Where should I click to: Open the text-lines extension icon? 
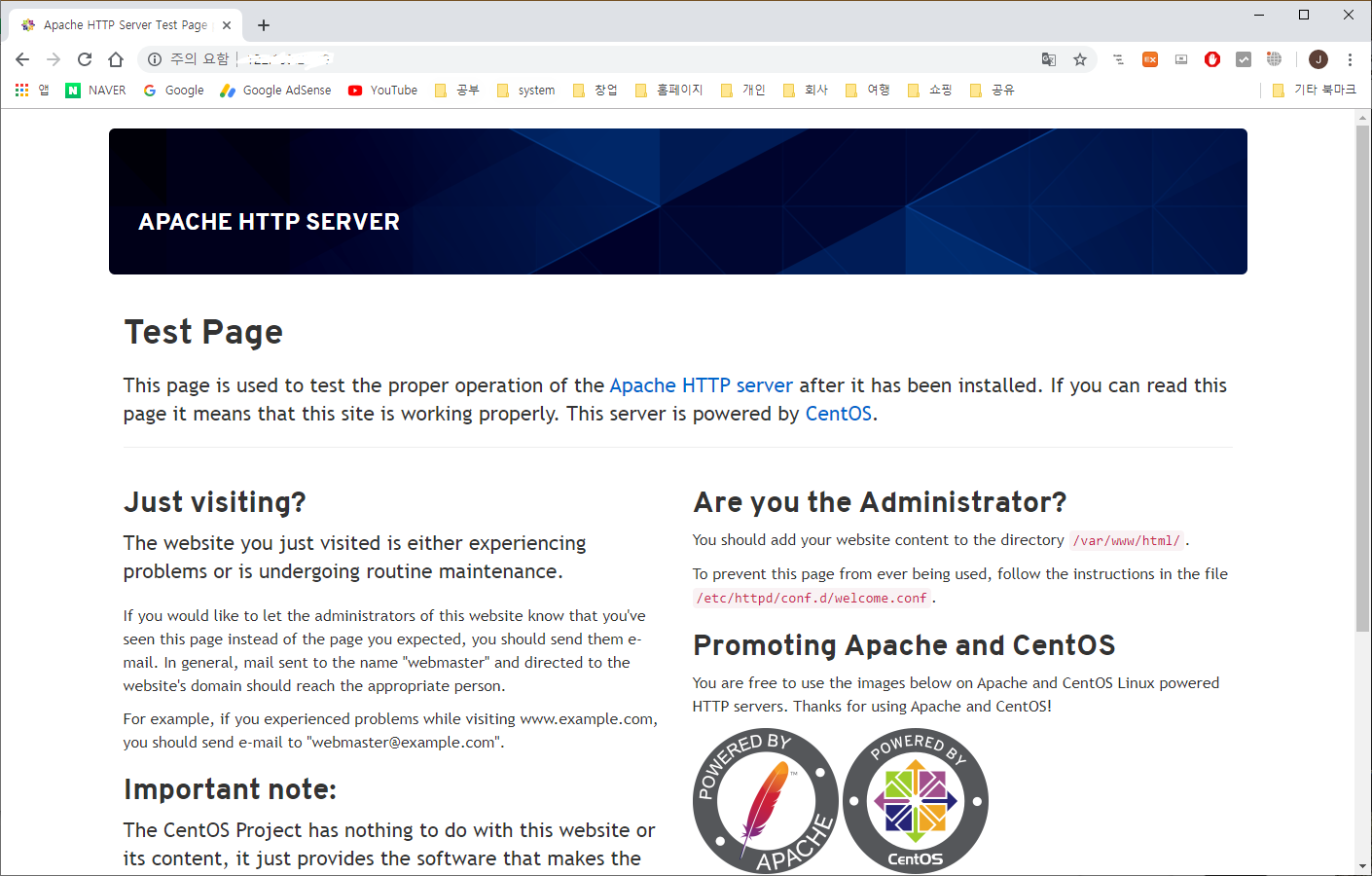coord(1119,59)
